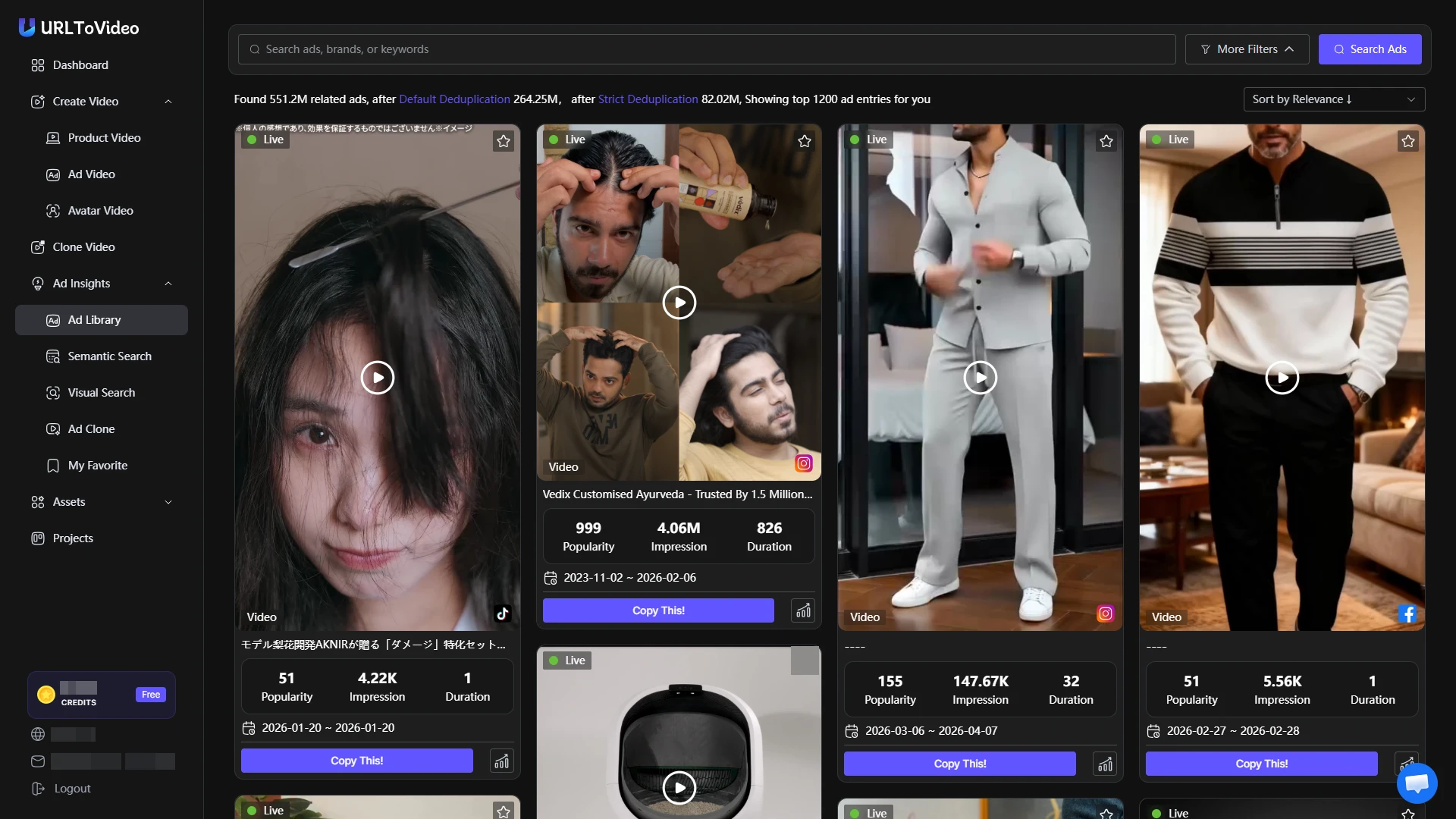The width and height of the screenshot is (1456, 819).
Task: Click the analytics icon on grey outfit ad
Action: click(1105, 764)
